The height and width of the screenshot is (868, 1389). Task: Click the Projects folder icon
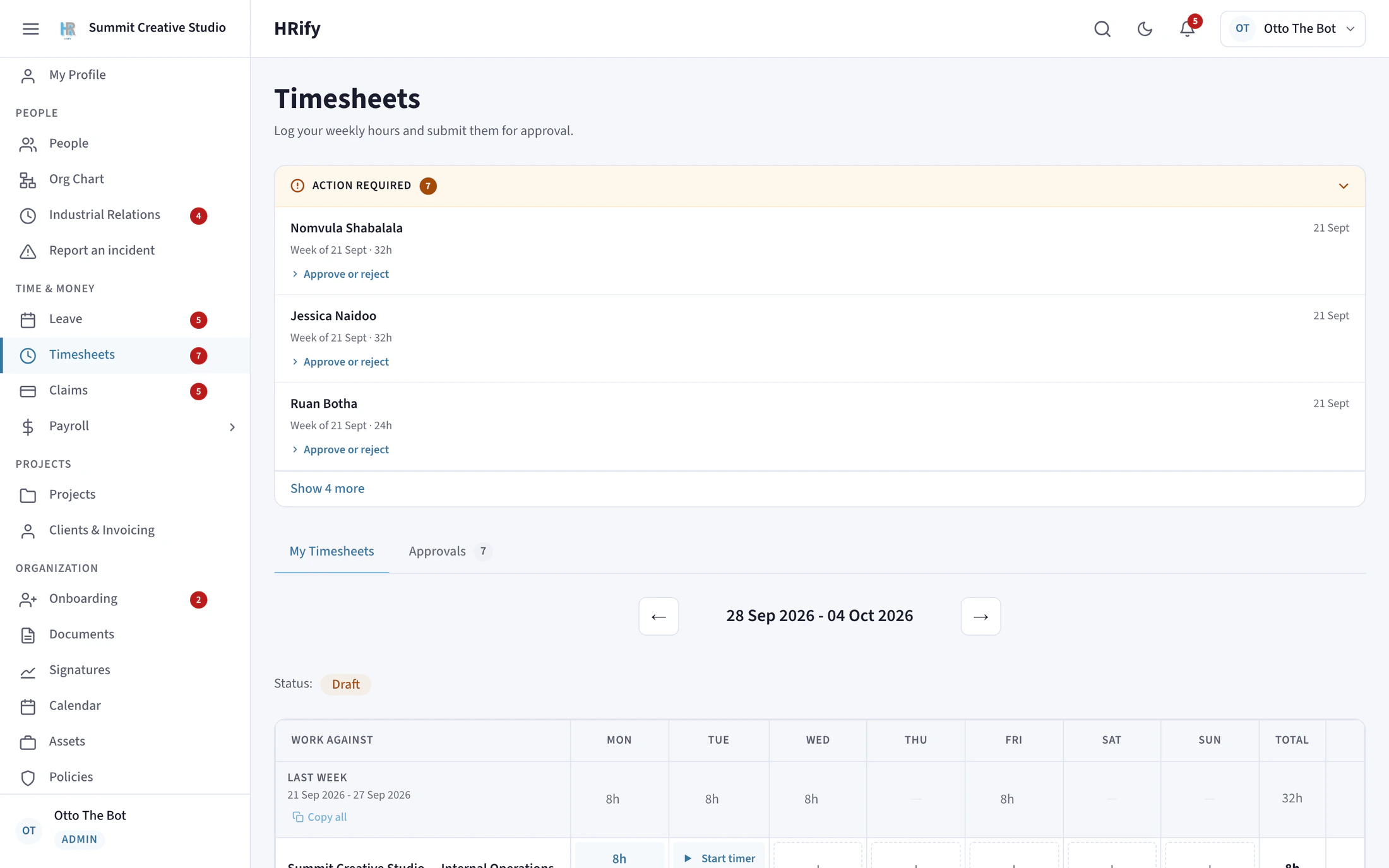point(28,496)
